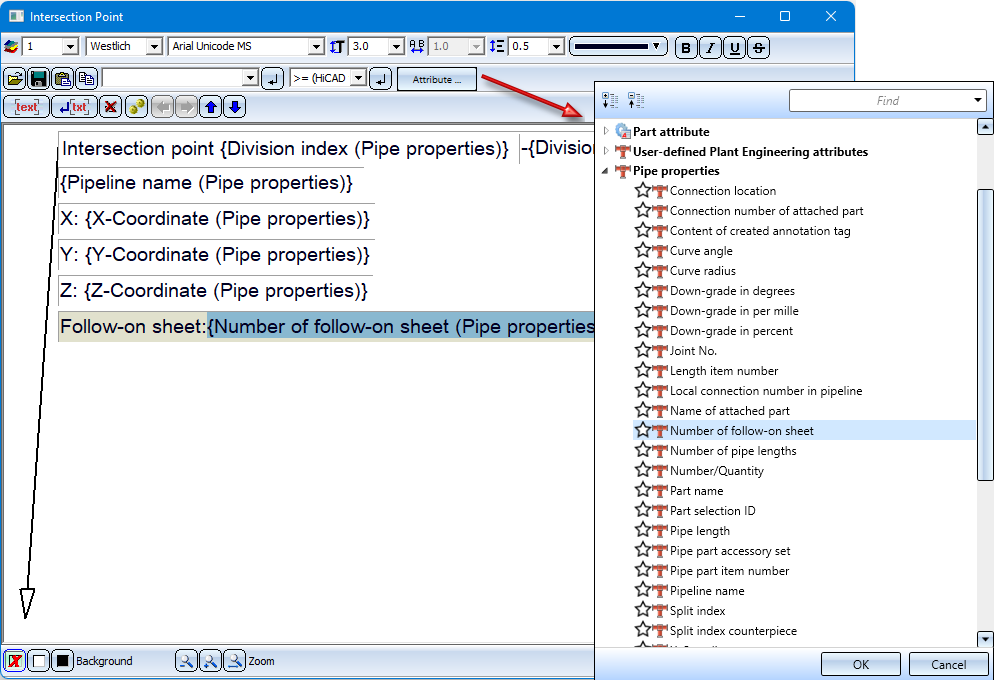Favorite the Connection location attribute star
Image resolution: width=996 pixels, height=682 pixels.
(643, 191)
